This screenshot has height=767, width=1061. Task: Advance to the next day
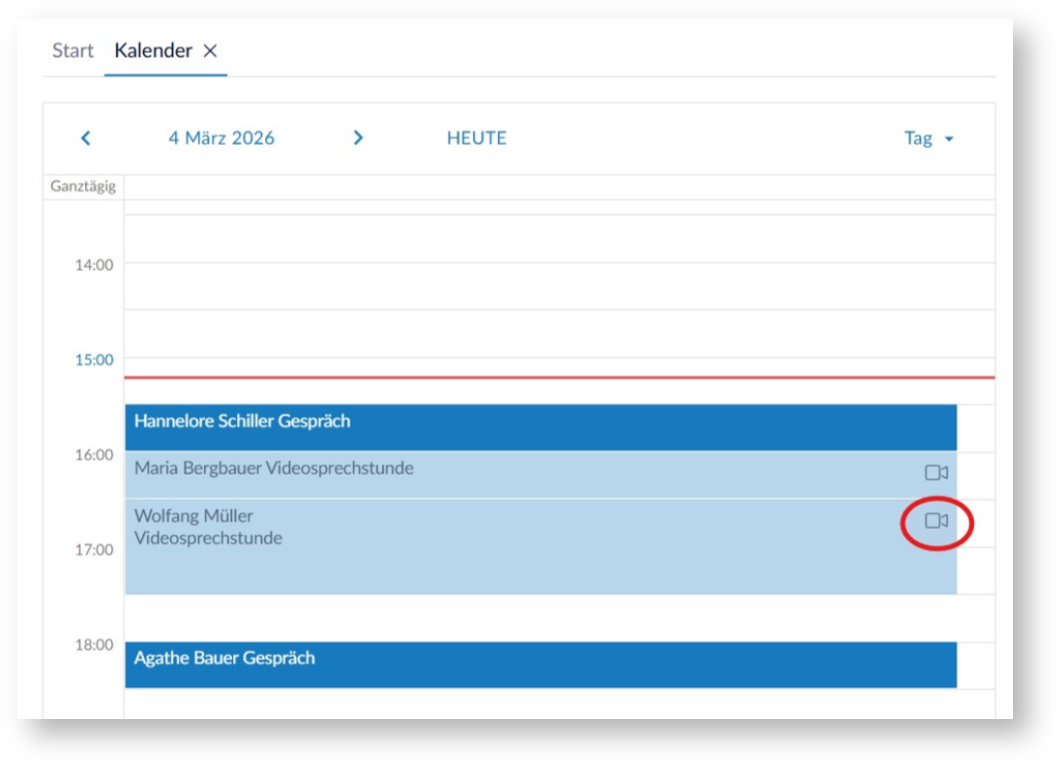click(x=358, y=139)
